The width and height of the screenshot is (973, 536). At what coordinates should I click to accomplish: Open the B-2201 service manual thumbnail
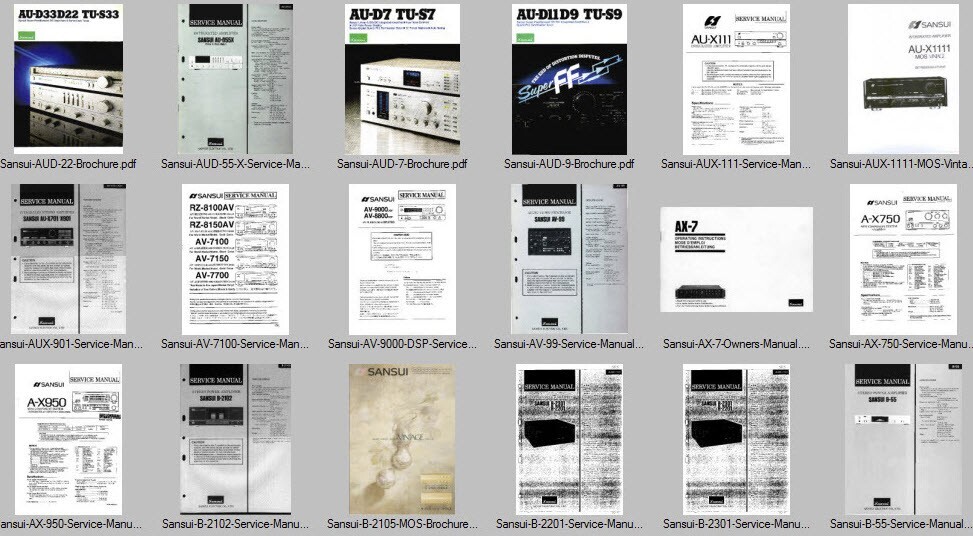pyautogui.click(x=569, y=439)
